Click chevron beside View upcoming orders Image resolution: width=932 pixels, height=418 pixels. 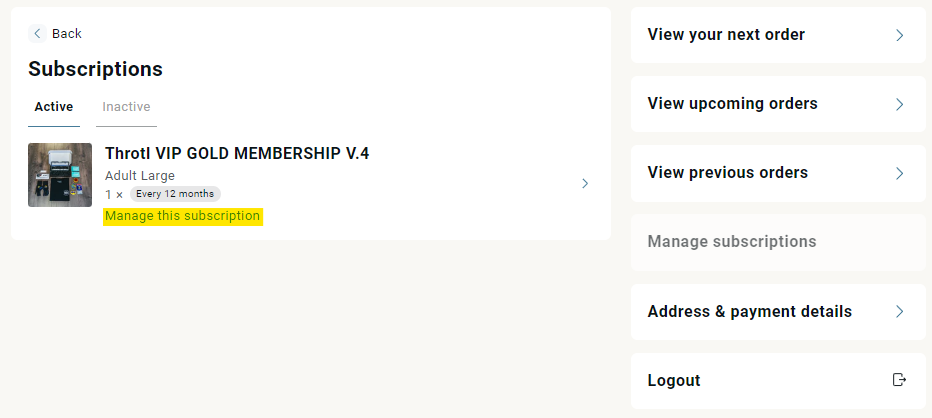(900, 104)
